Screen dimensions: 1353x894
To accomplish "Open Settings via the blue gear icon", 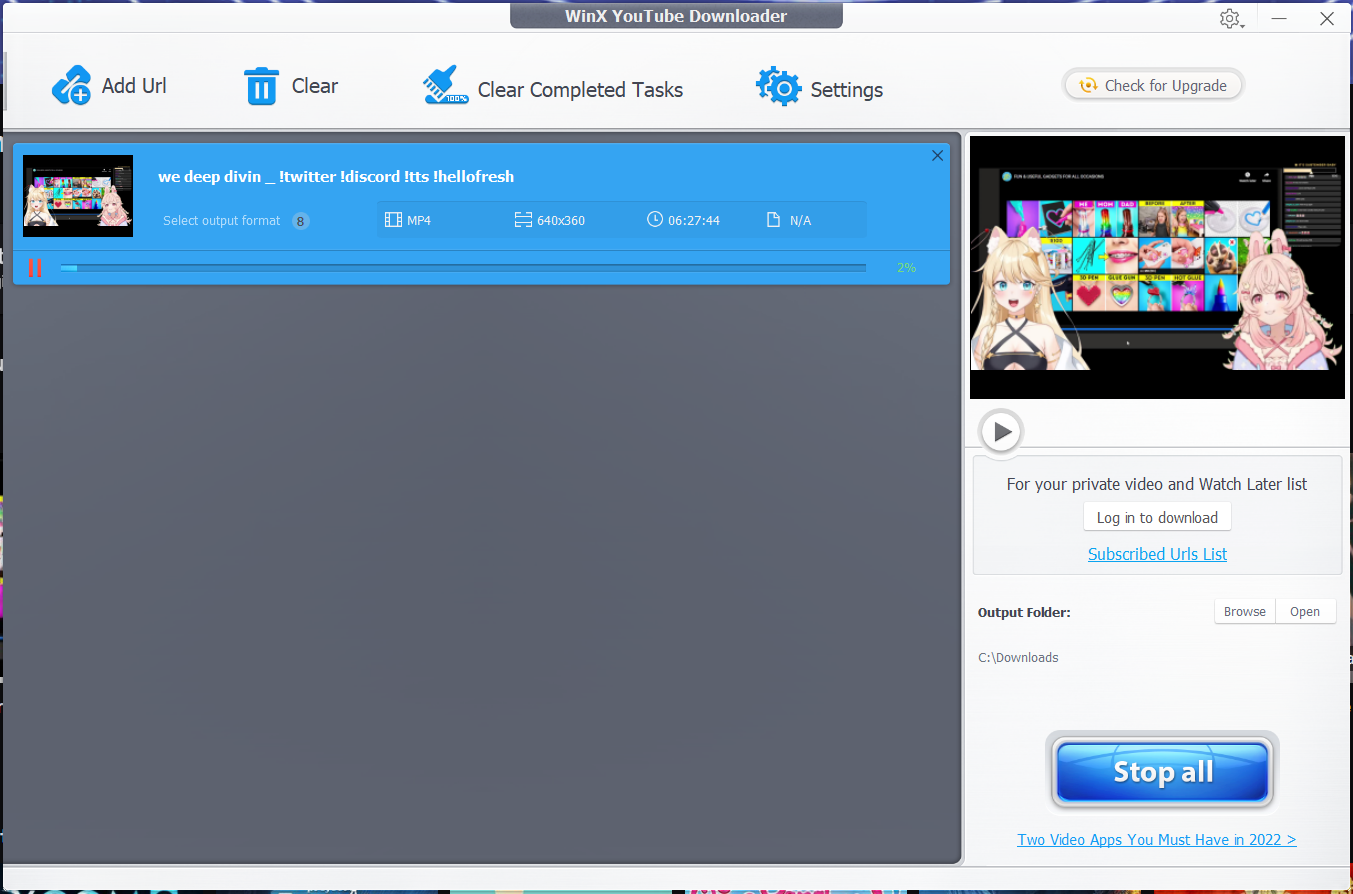I will pyautogui.click(x=778, y=87).
